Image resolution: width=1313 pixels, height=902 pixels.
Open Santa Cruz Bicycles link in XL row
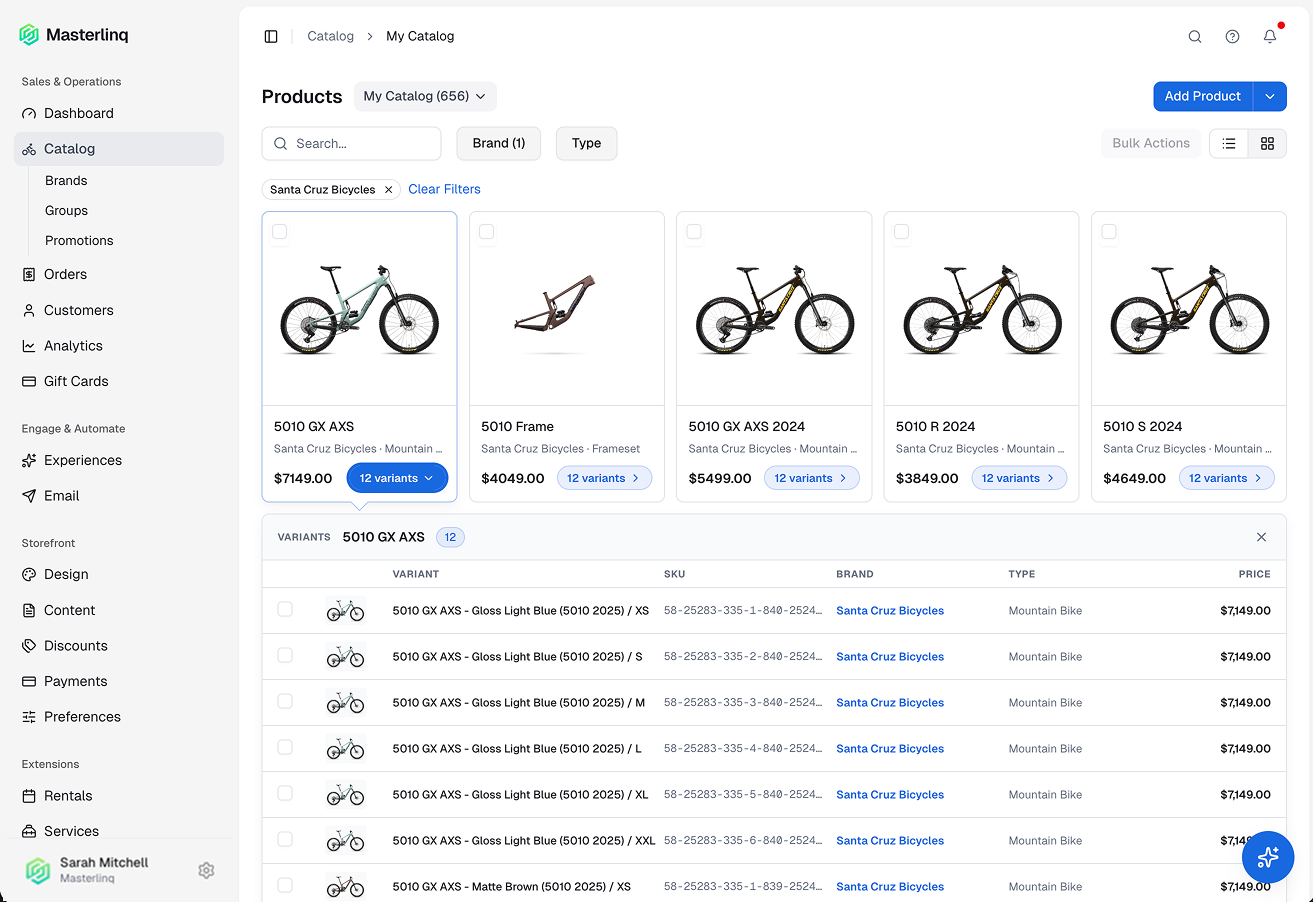pos(890,795)
